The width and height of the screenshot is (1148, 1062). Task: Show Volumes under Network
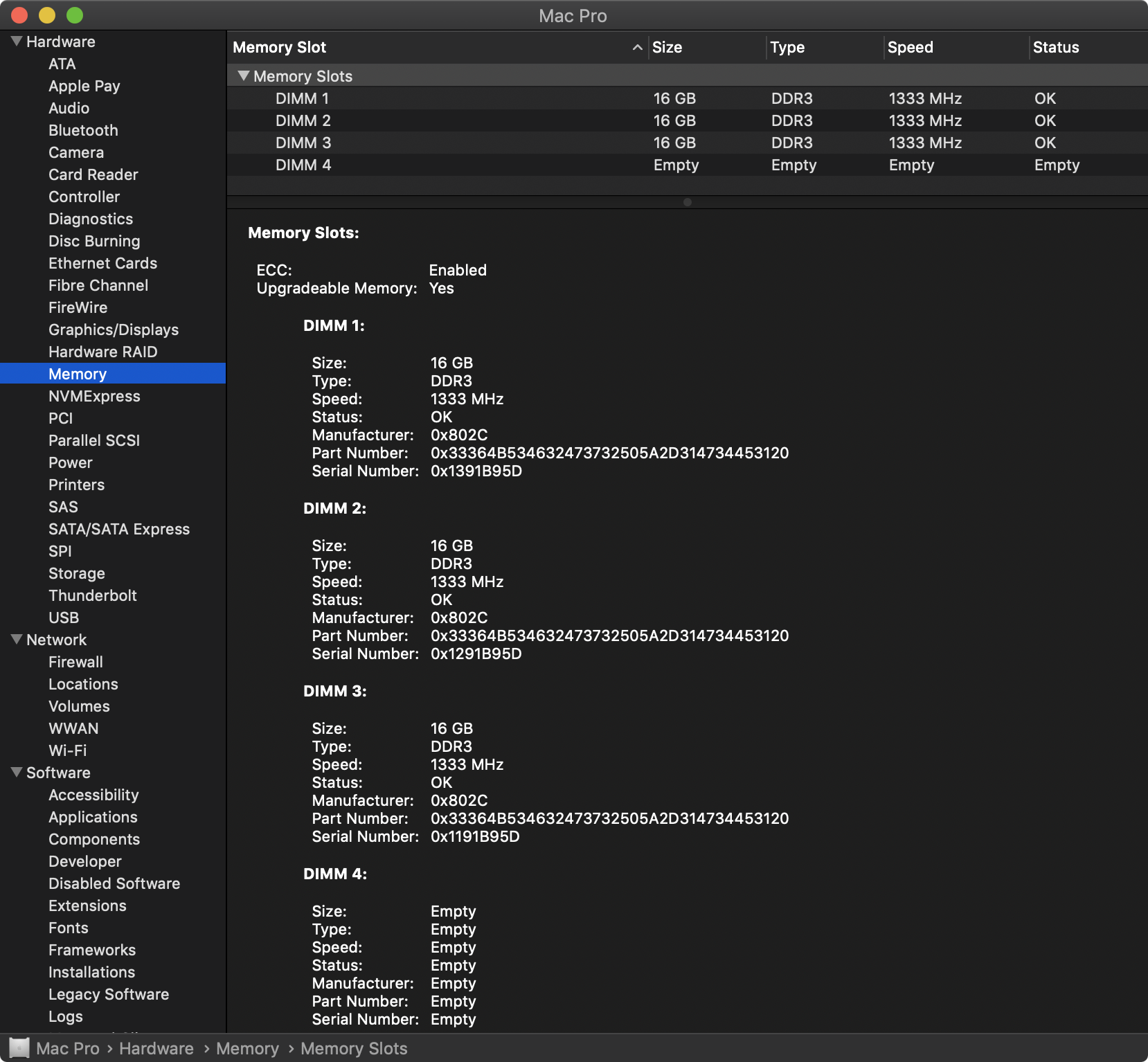79,706
